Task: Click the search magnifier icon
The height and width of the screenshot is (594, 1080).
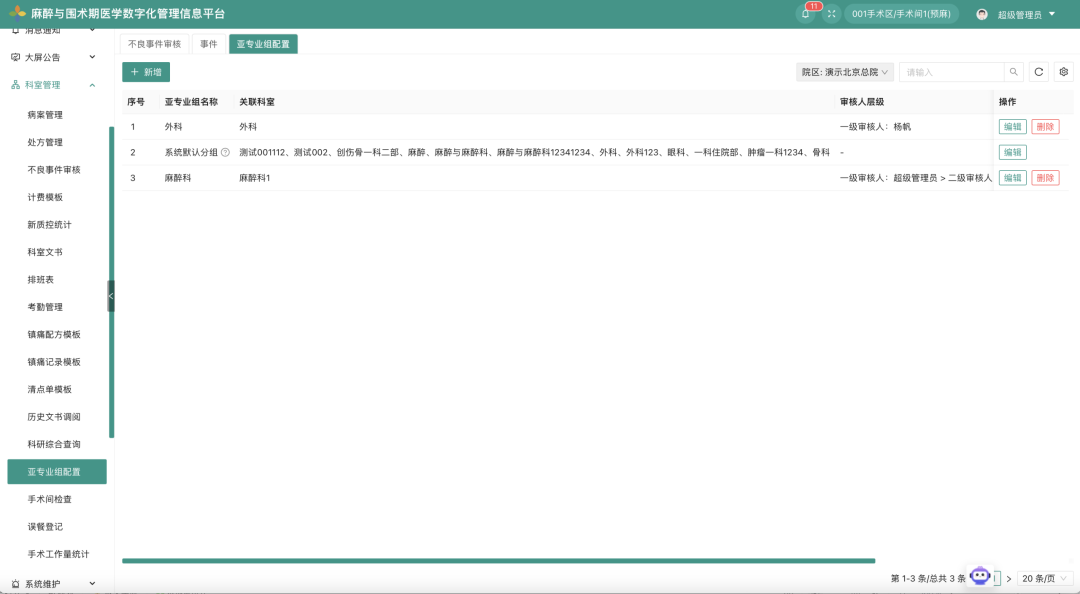Action: point(1013,72)
